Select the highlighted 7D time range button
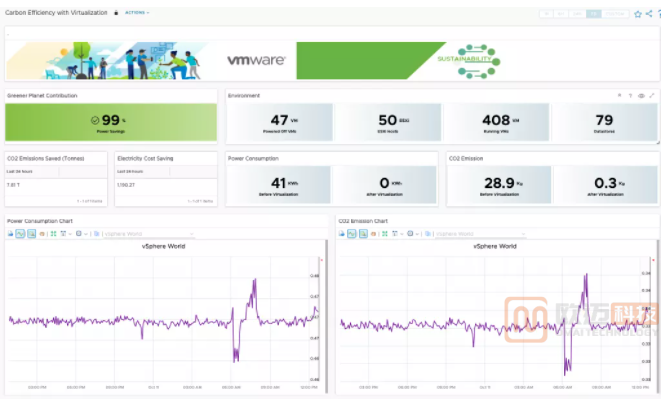Viewport: 662px width, 399px height. tap(594, 14)
